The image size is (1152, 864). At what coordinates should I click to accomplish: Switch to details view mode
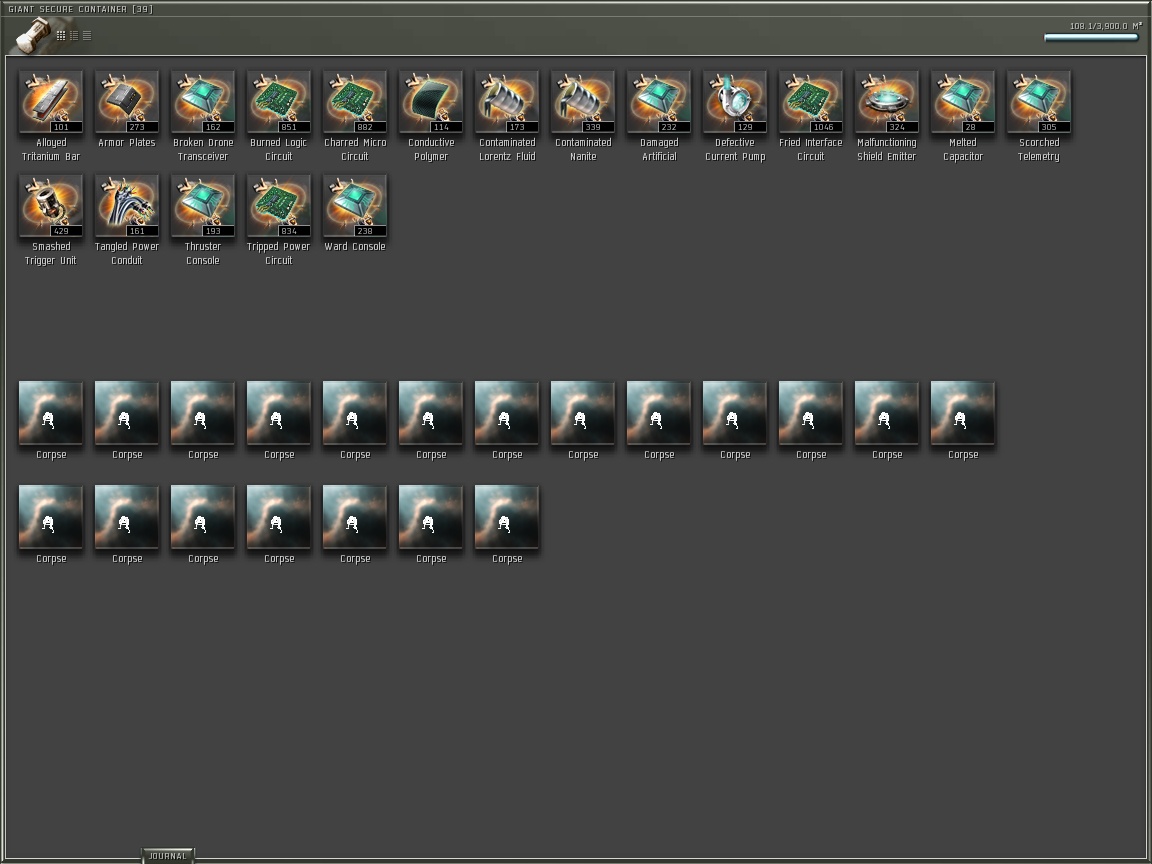tap(74, 35)
